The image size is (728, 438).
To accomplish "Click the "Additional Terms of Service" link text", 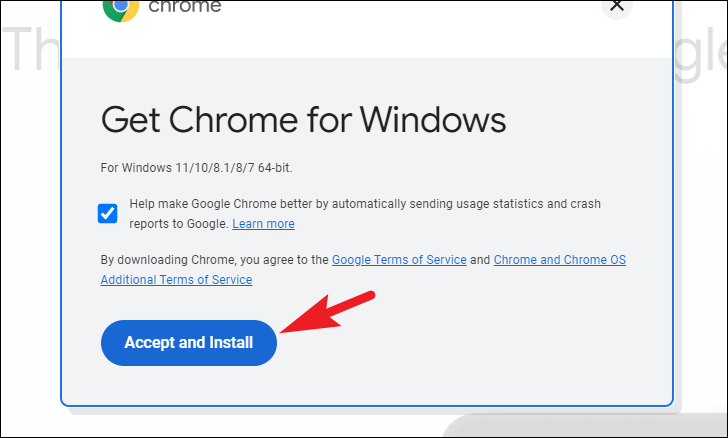I will tap(176, 280).
